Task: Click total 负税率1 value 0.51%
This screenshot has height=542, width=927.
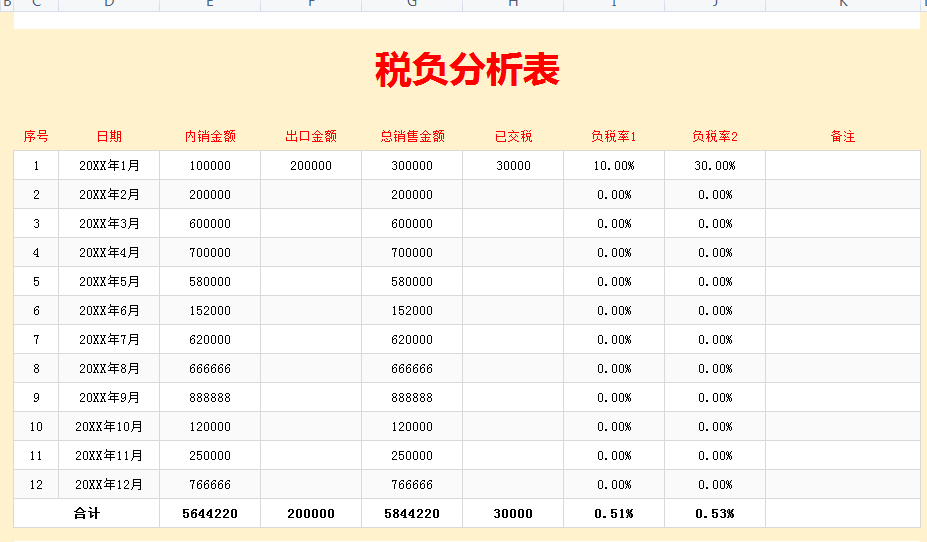Action: coord(614,513)
